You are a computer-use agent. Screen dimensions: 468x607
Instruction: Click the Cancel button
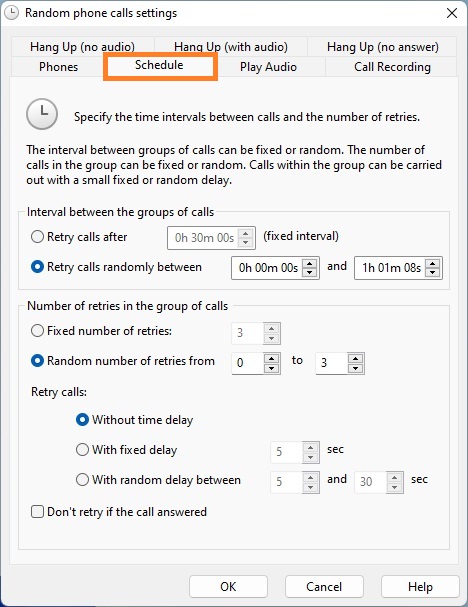(x=324, y=586)
